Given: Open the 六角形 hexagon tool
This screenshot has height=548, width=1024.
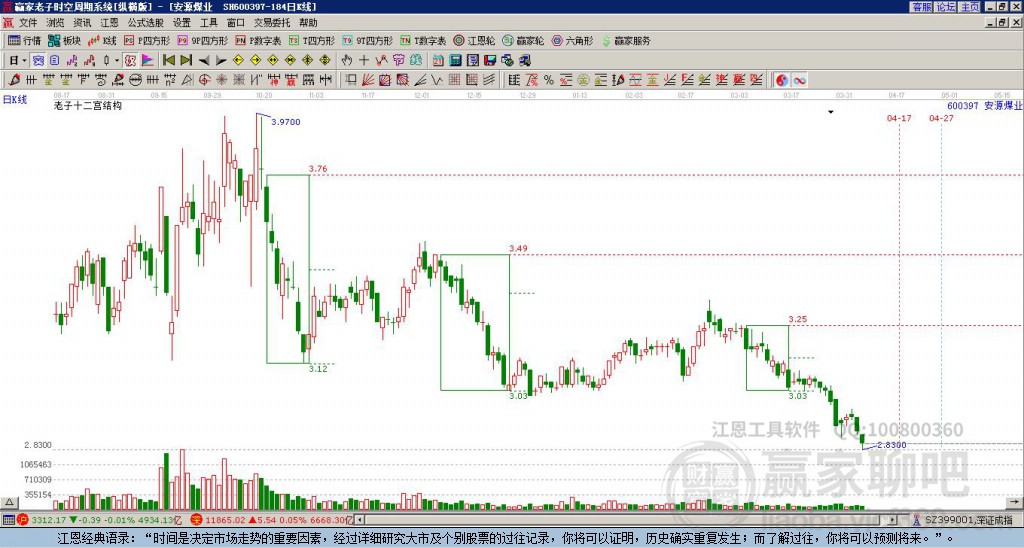Looking at the screenshot, I should pyautogui.click(x=572, y=40).
